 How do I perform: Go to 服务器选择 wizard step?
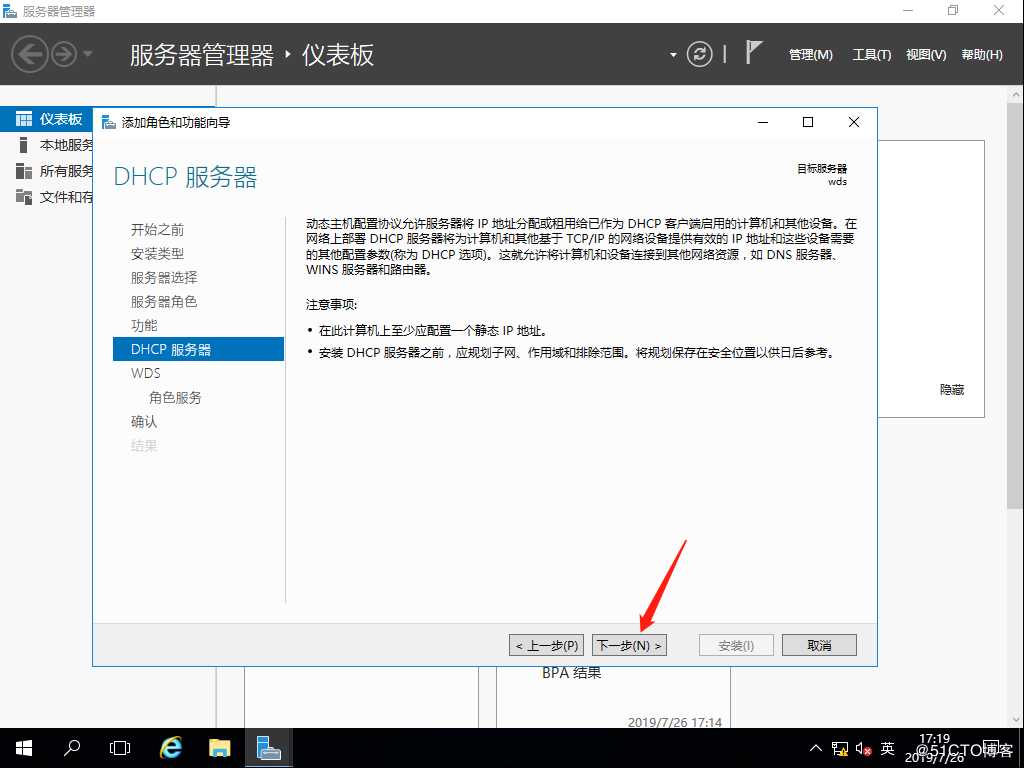click(164, 278)
